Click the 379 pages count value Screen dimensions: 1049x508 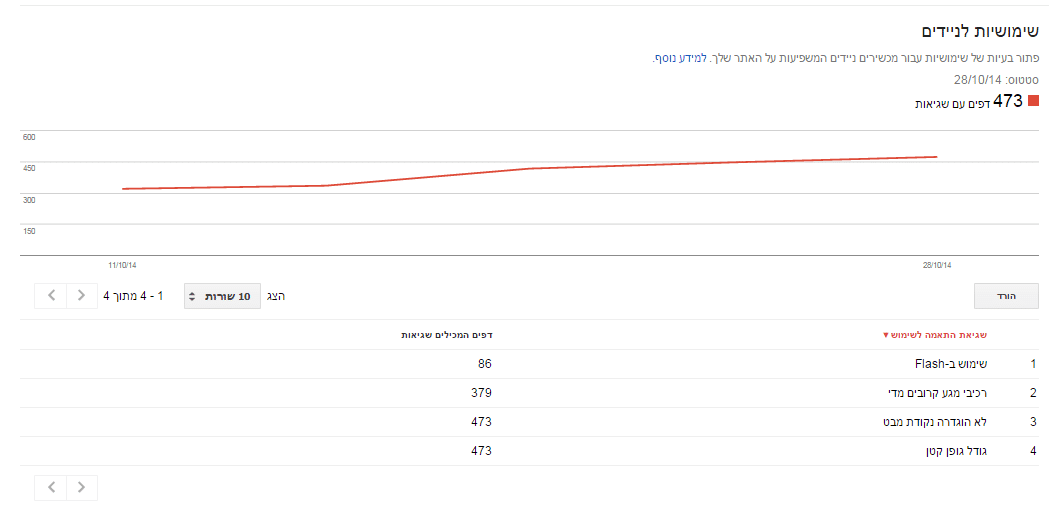coord(482,393)
